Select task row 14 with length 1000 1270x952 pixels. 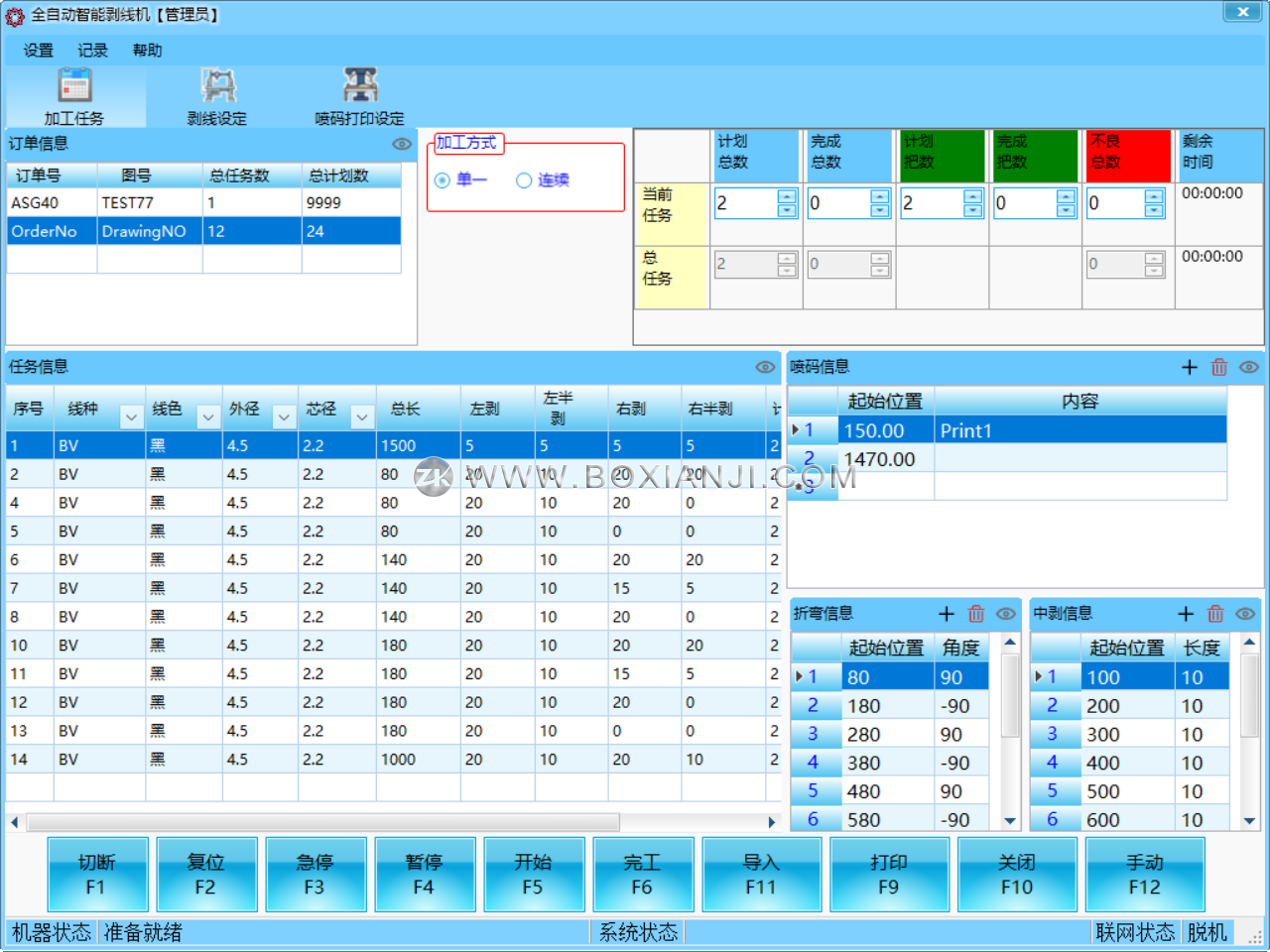click(x=393, y=760)
